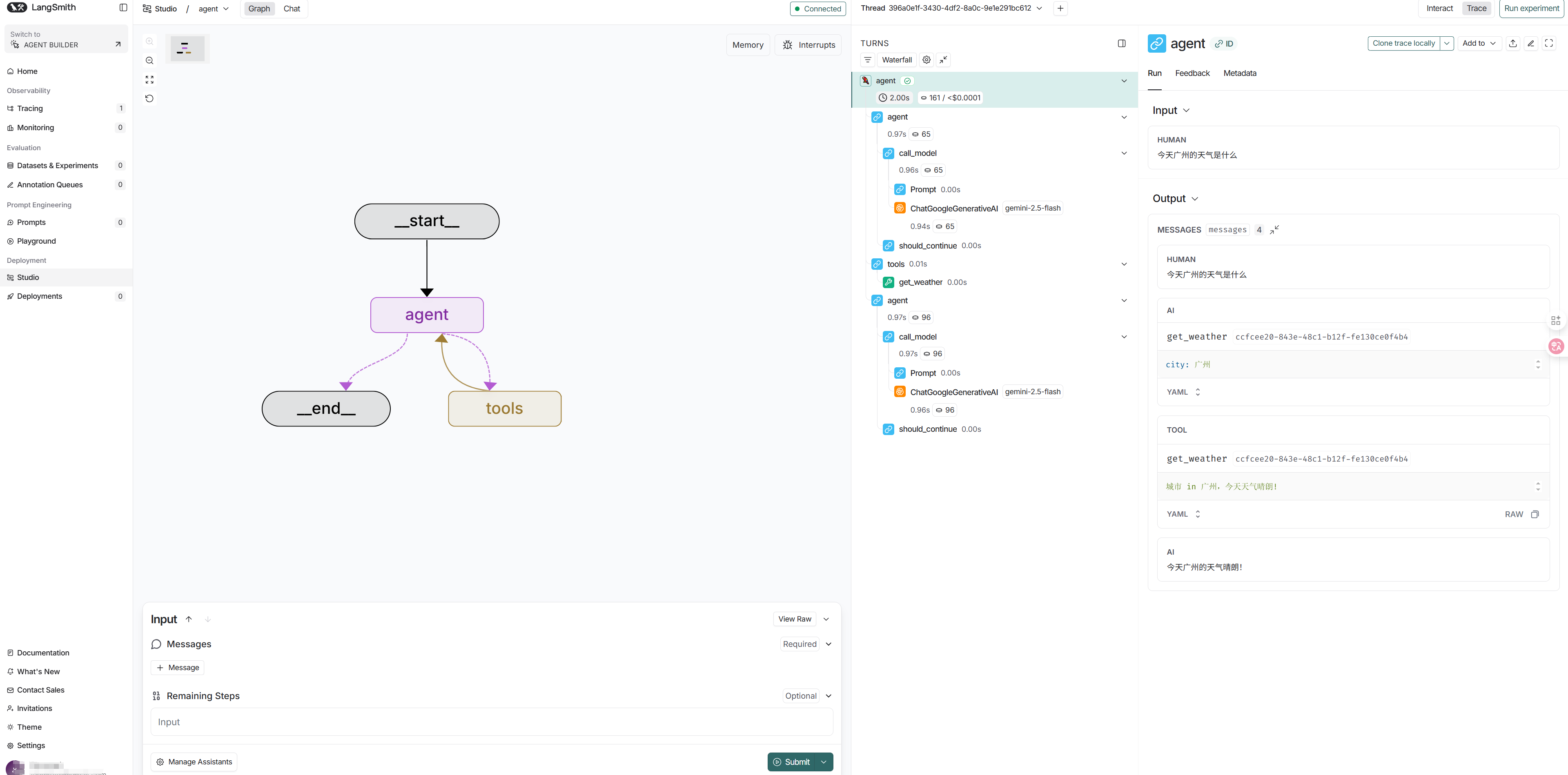Collapse the left sidebar panel icon
Viewport: 1568px width, 775px height.
point(124,8)
